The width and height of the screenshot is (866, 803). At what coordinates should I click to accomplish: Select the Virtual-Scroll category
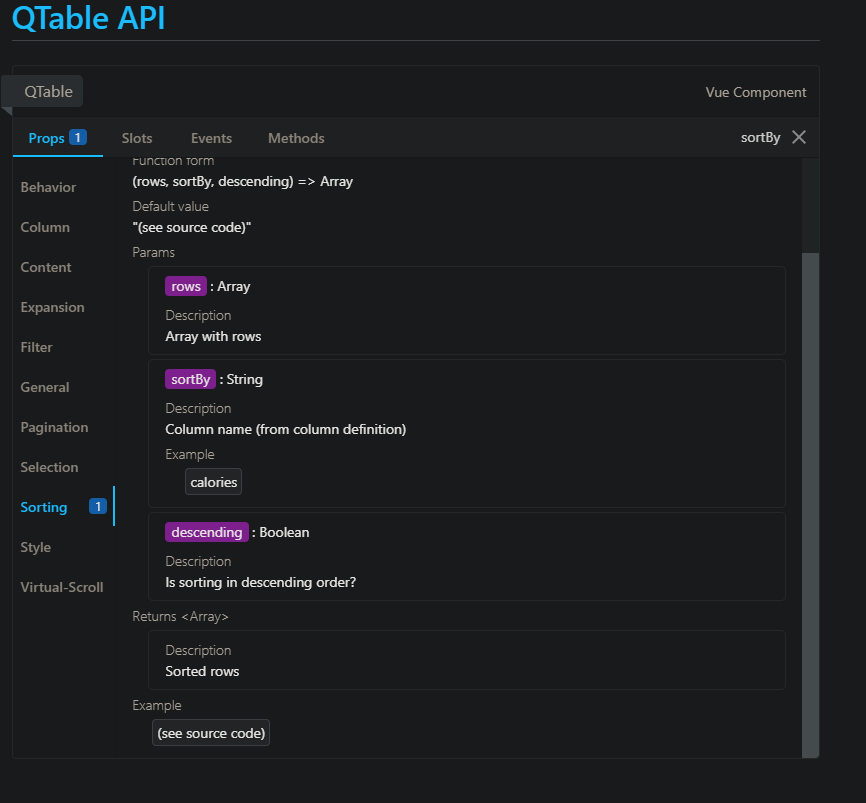click(61, 586)
